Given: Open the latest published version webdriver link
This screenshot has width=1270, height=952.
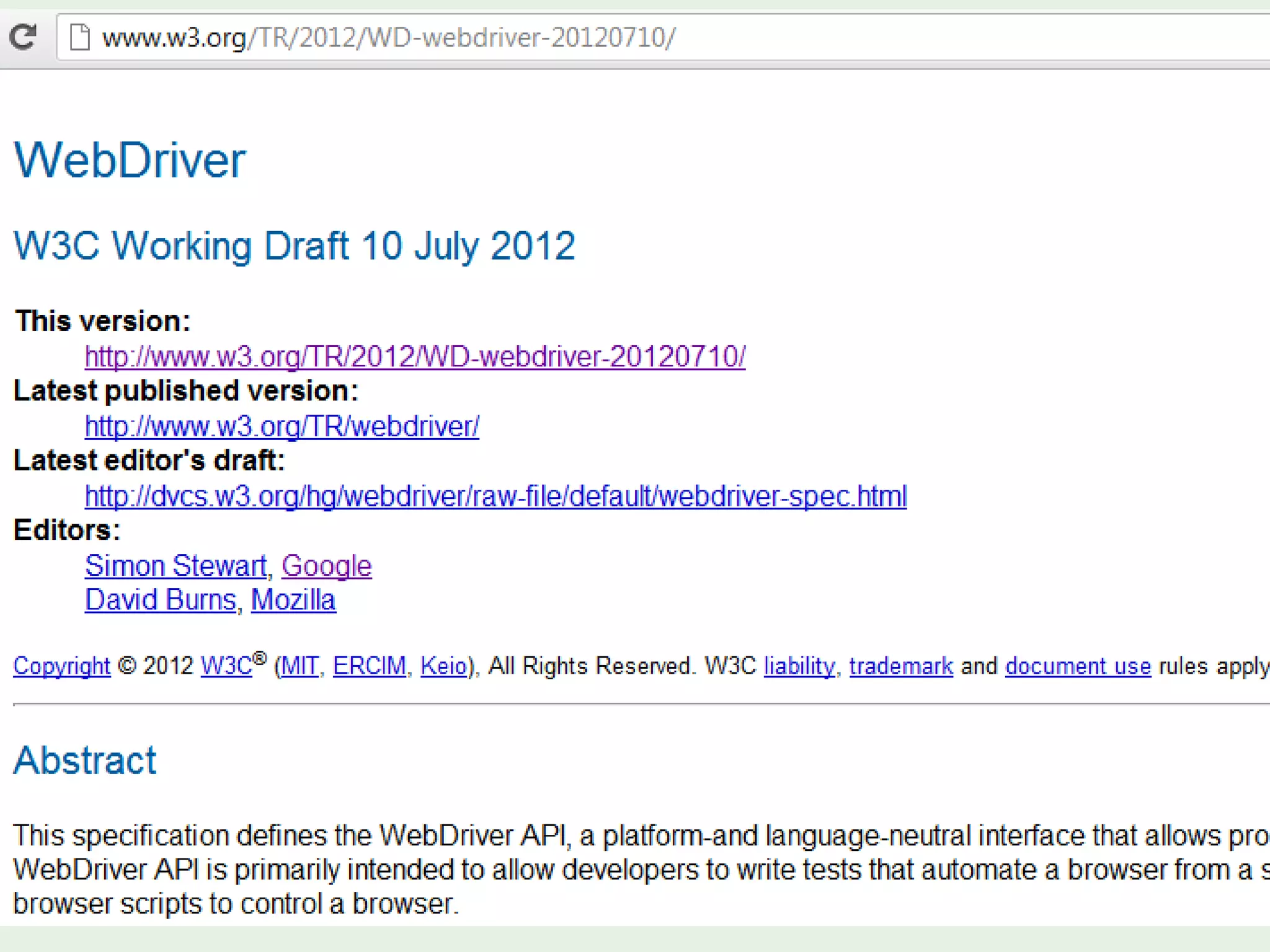Looking at the screenshot, I should 282,426.
